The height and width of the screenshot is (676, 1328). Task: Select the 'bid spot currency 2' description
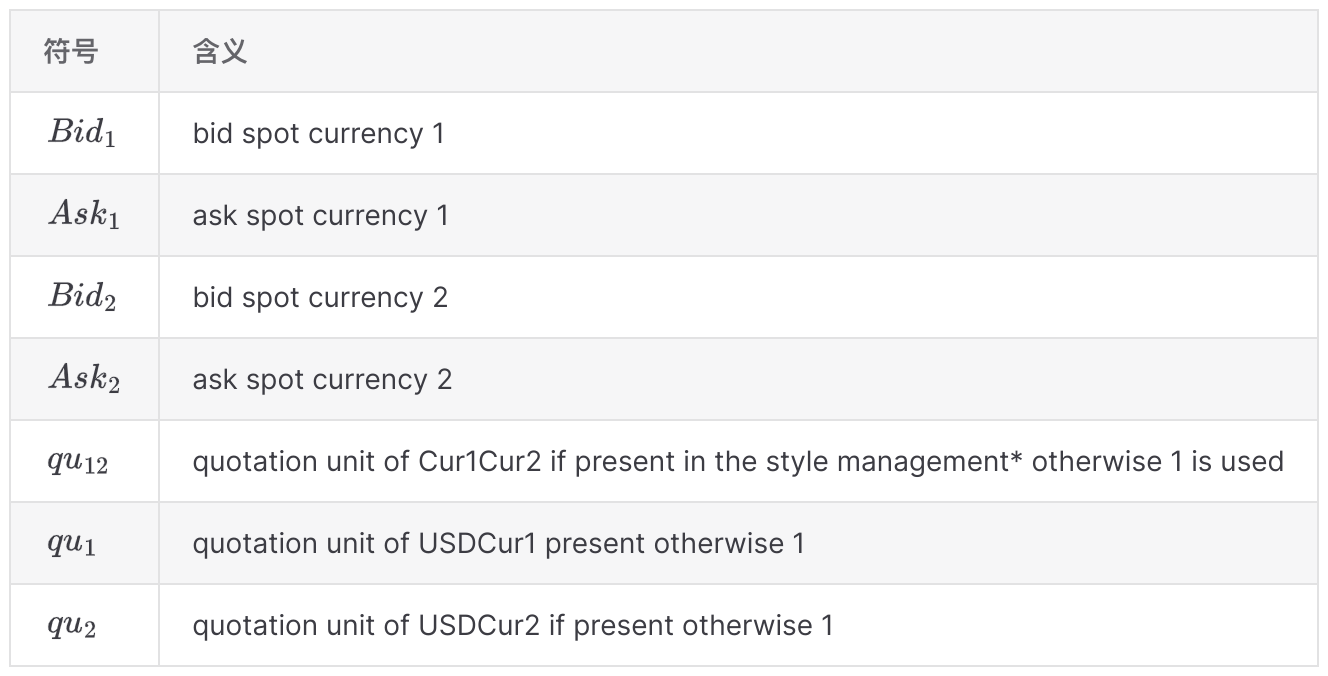[x=320, y=298]
